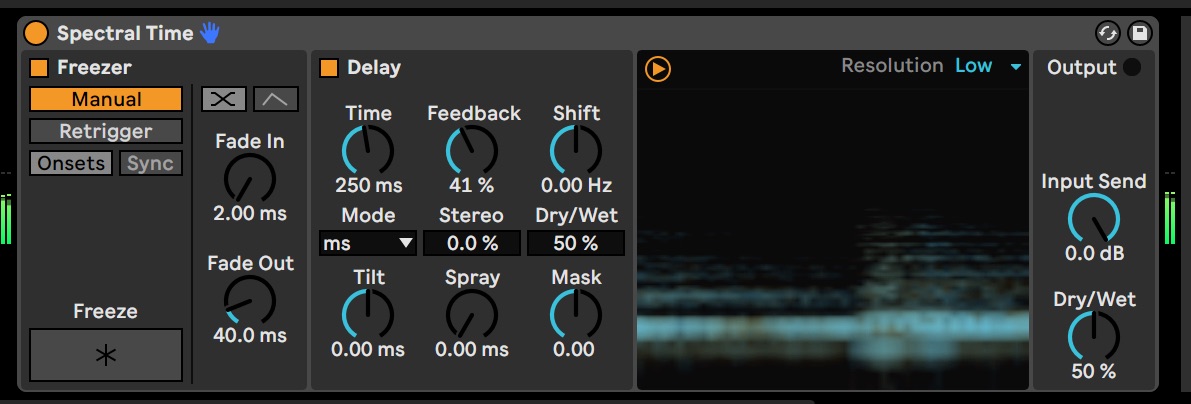Click the Spray knob
This screenshot has height=404, width=1191.
click(x=472, y=314)
